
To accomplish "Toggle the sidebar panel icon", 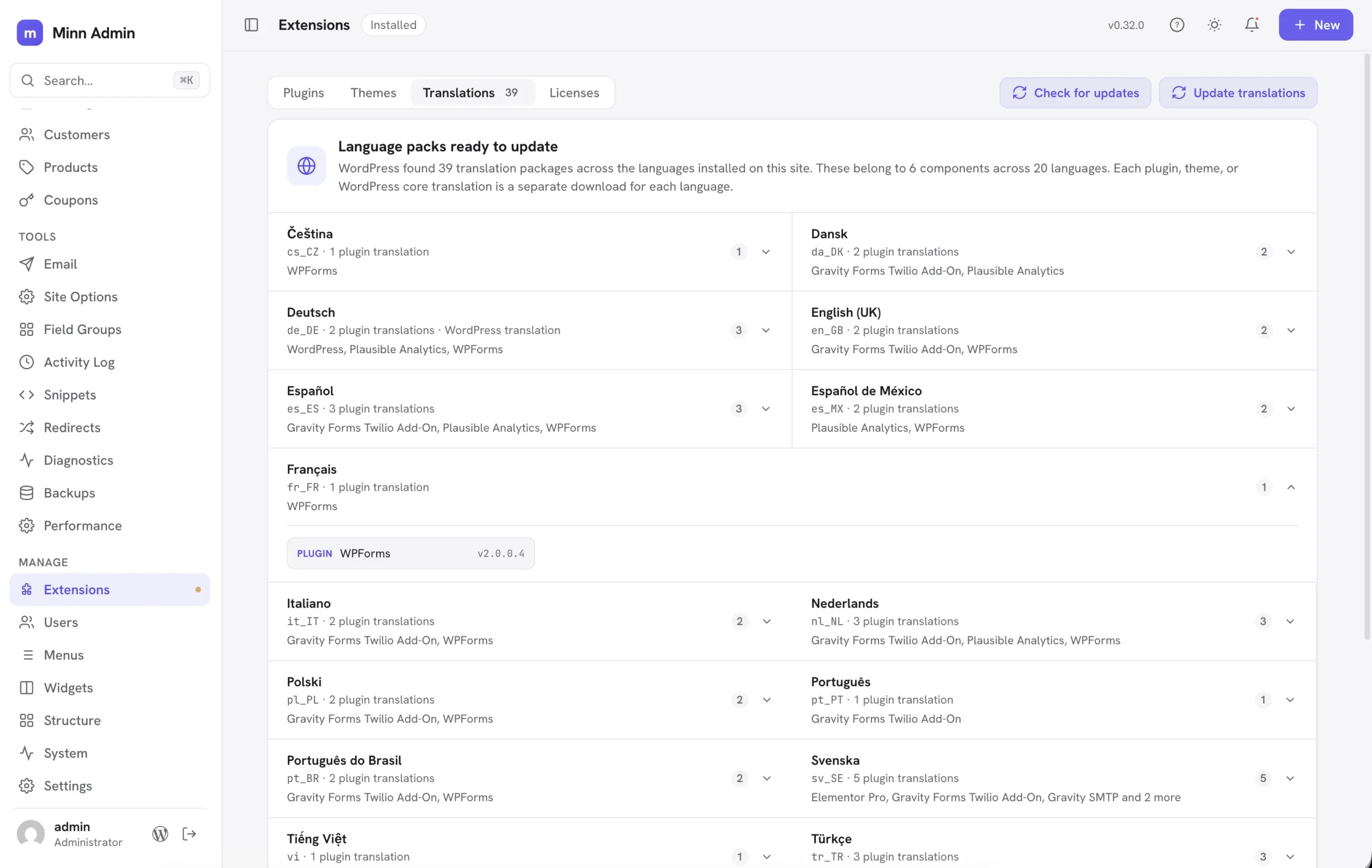I will click(x=251, y=25).
